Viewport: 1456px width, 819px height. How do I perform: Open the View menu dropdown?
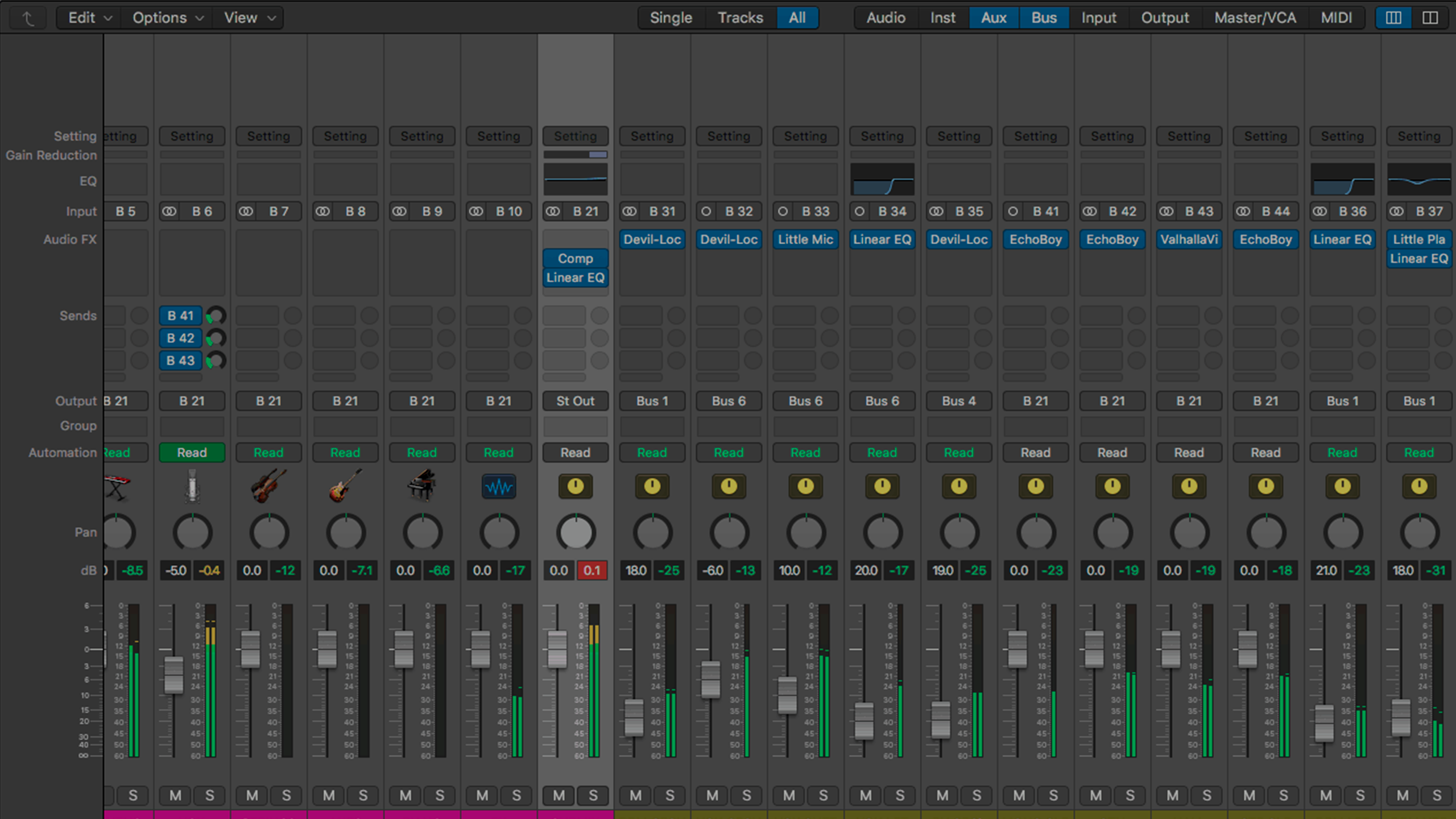249,18
